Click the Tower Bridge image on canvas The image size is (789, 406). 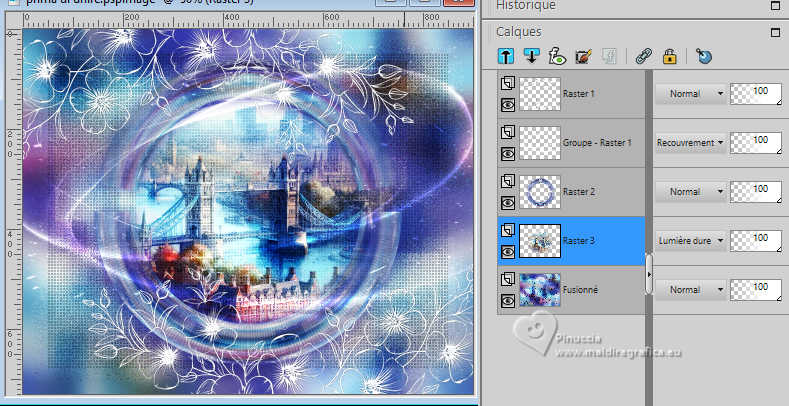tap(247, 211)
